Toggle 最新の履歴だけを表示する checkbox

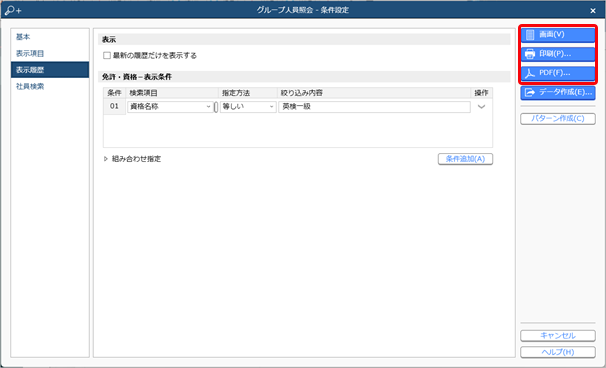coord(107,56)
